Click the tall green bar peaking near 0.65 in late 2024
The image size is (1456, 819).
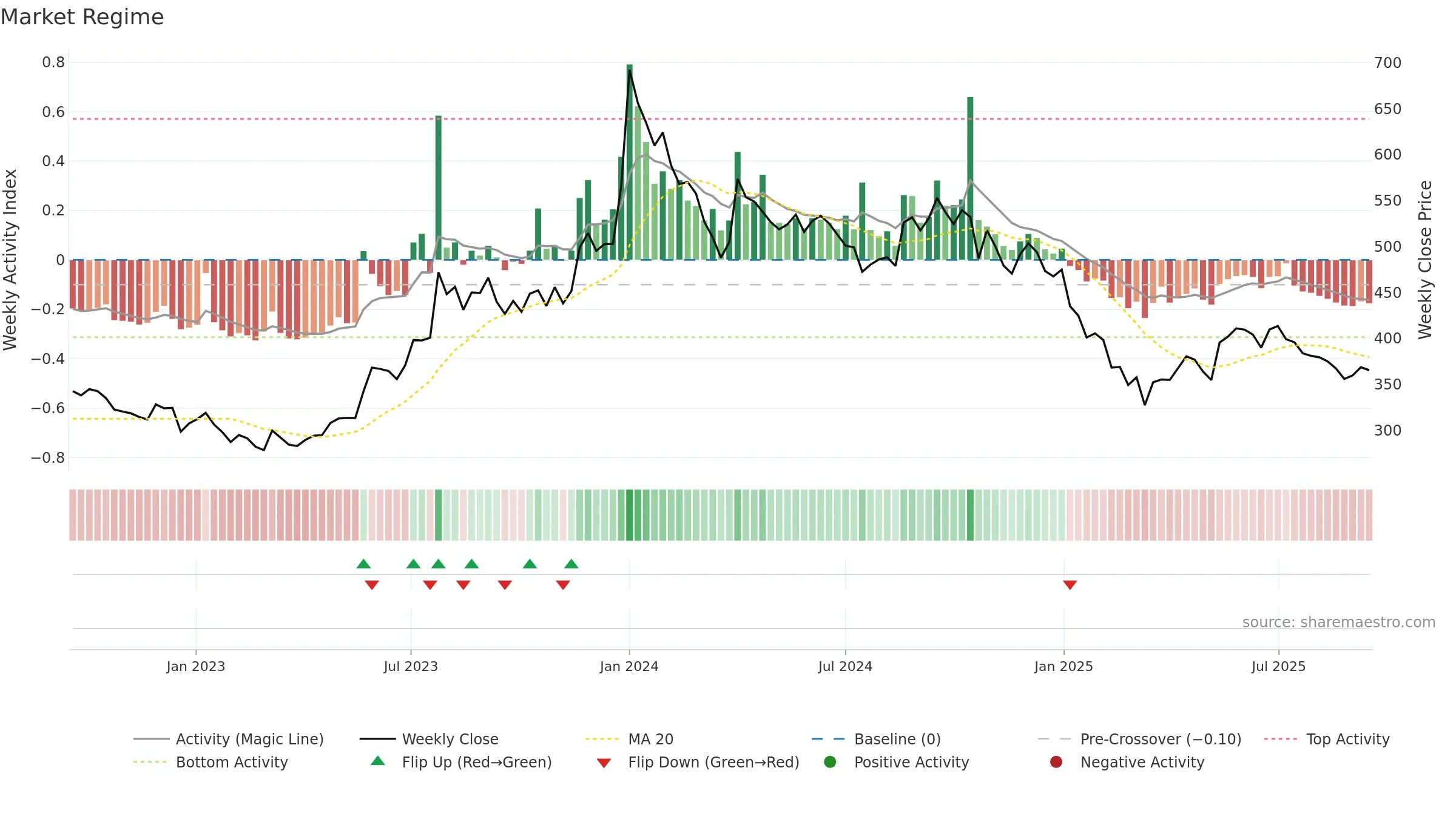click(970, 178)
